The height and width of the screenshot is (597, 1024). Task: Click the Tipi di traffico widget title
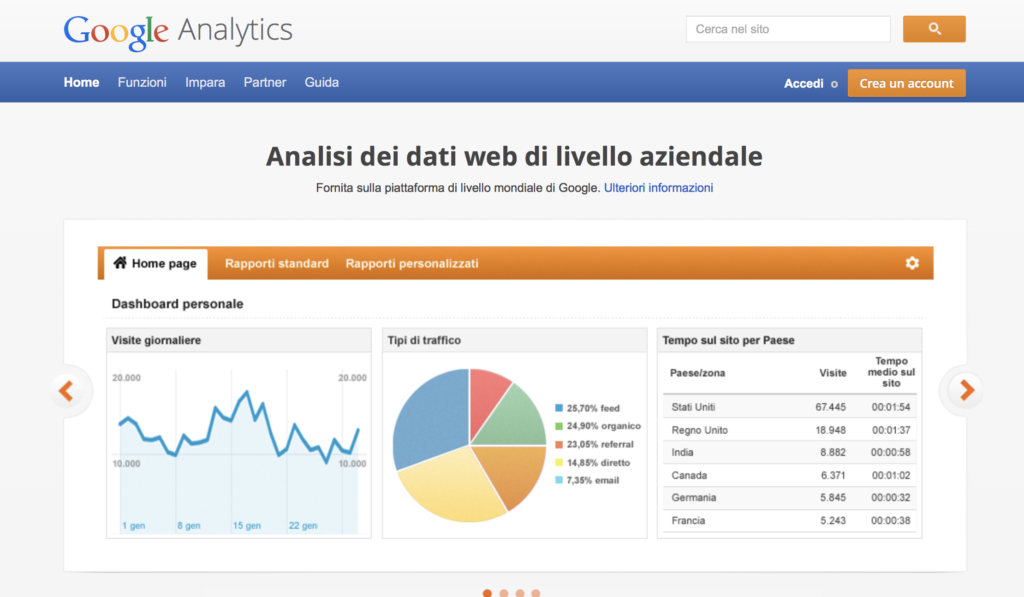pos(424,340)
